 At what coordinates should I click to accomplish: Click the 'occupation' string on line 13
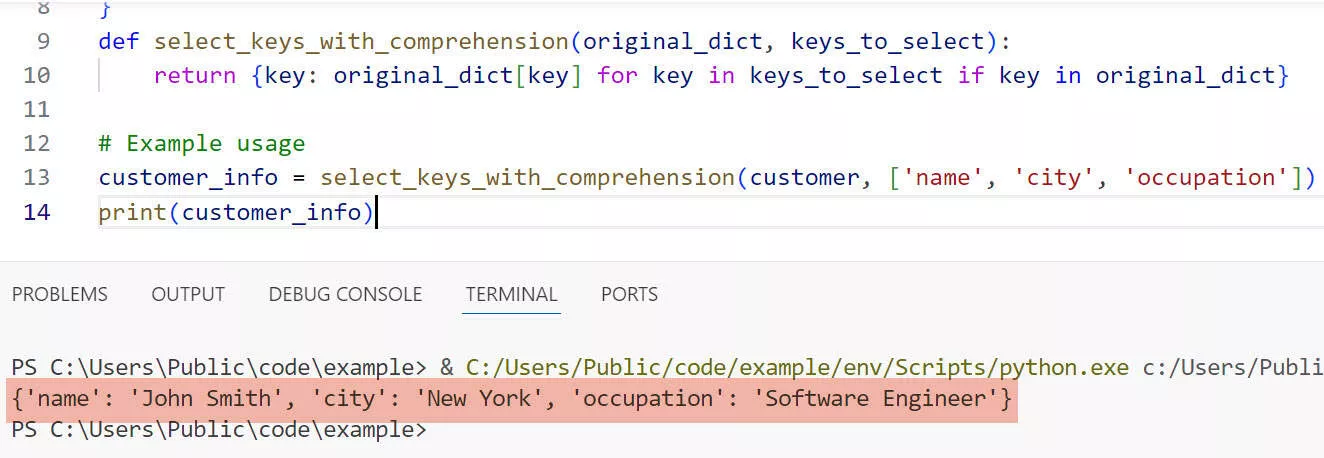click(x=1206, y=177)
